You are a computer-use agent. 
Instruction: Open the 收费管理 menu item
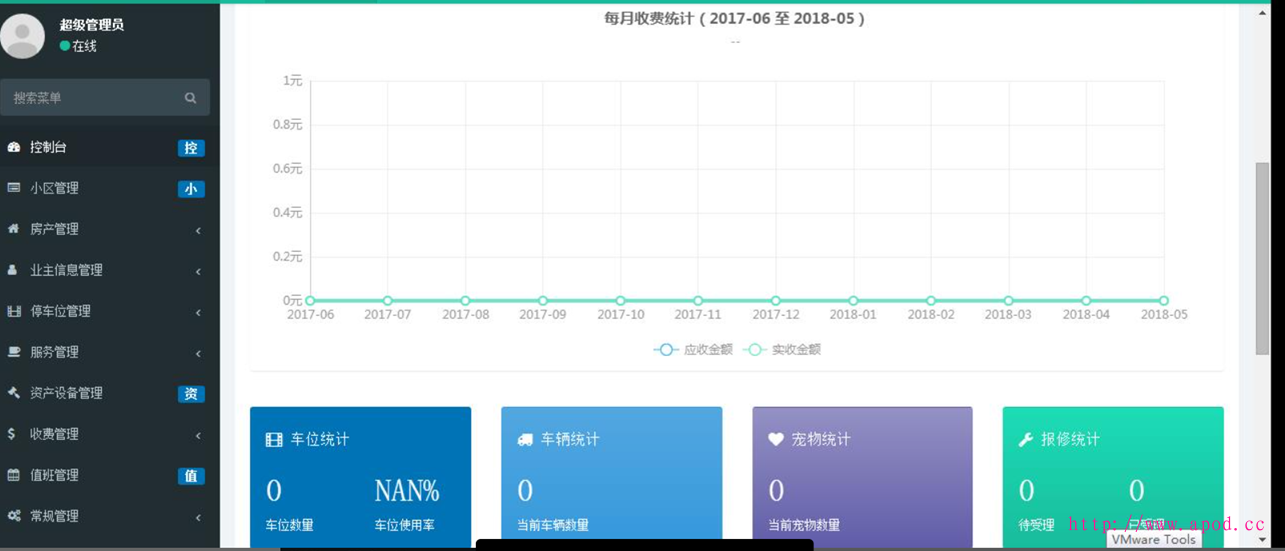(110, 434)
